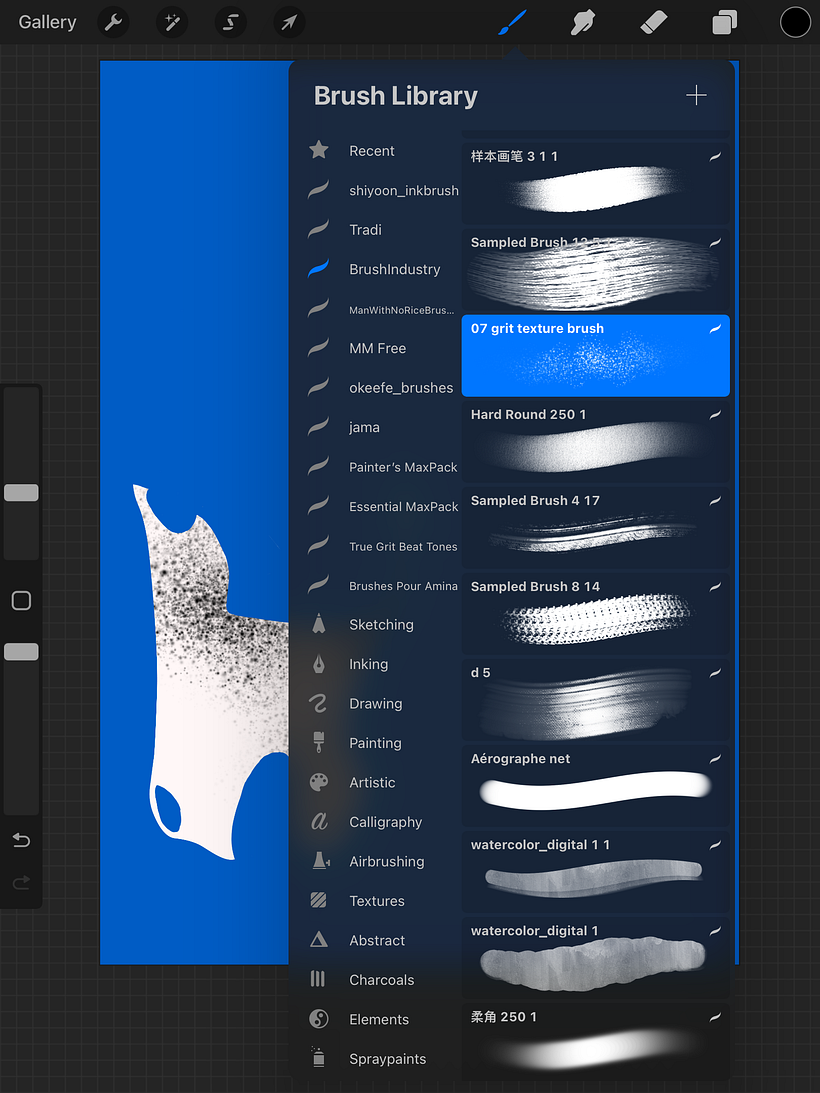This screenshot has width=820, height=1093.
Task: Open the Airbrushing brush set
Action: coord(381,862)
